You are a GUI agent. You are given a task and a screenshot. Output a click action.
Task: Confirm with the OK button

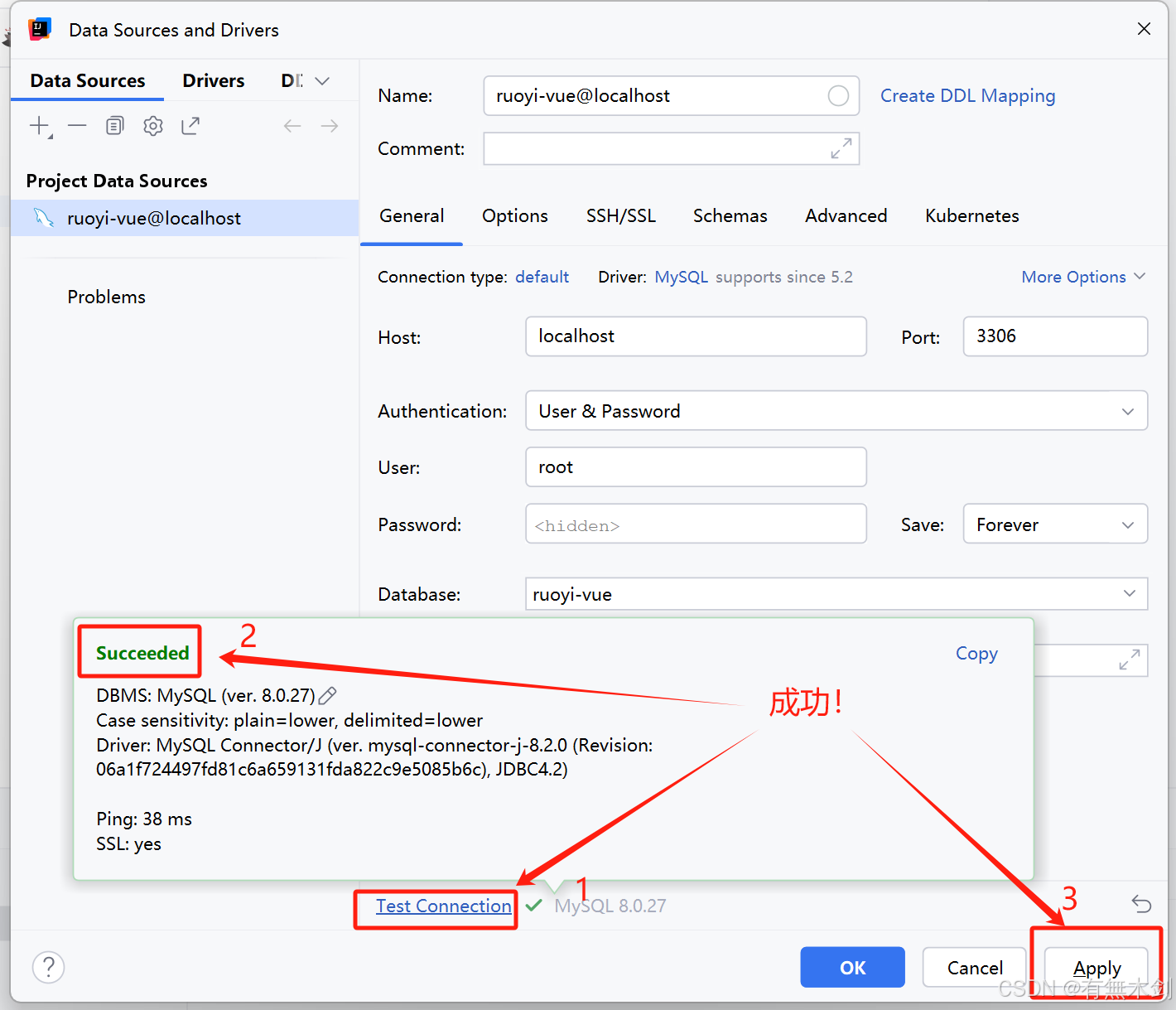coord(852,968)
